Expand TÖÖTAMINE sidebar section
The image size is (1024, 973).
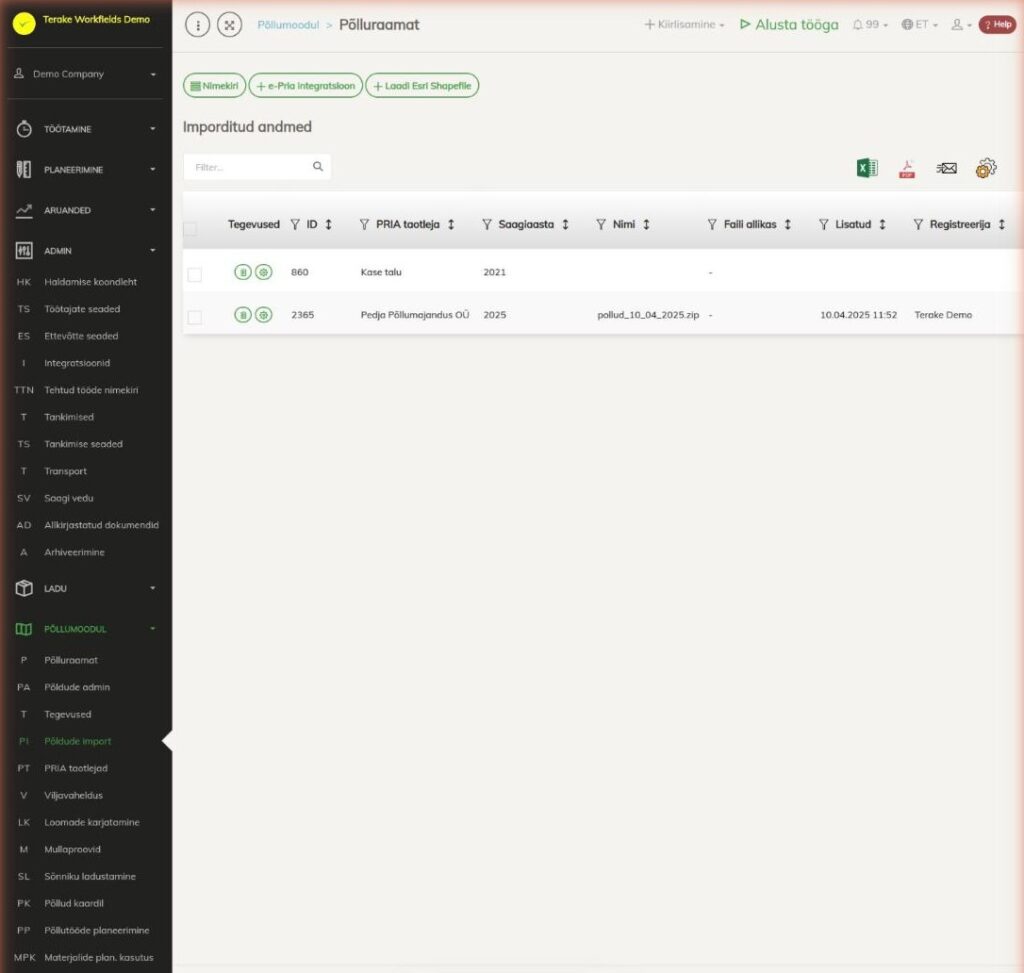(x=85, y=129)
